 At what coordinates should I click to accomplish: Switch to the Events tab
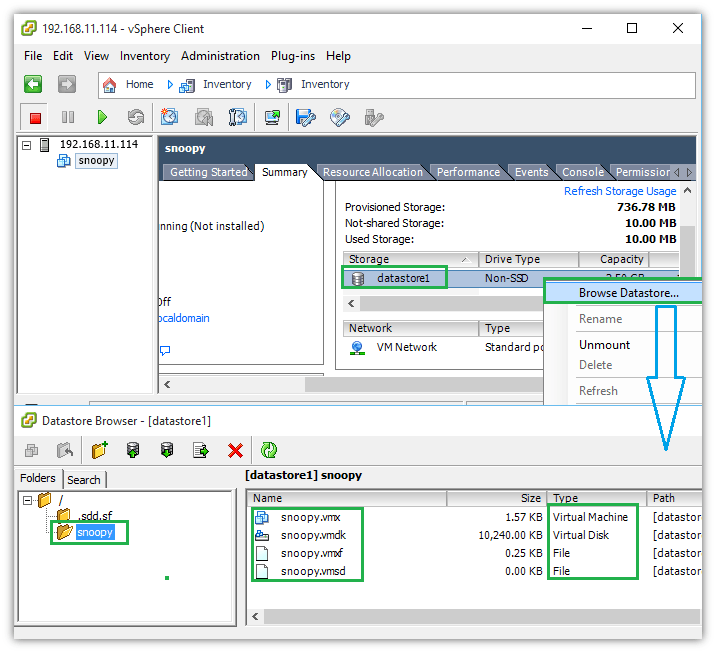[532, 172]
